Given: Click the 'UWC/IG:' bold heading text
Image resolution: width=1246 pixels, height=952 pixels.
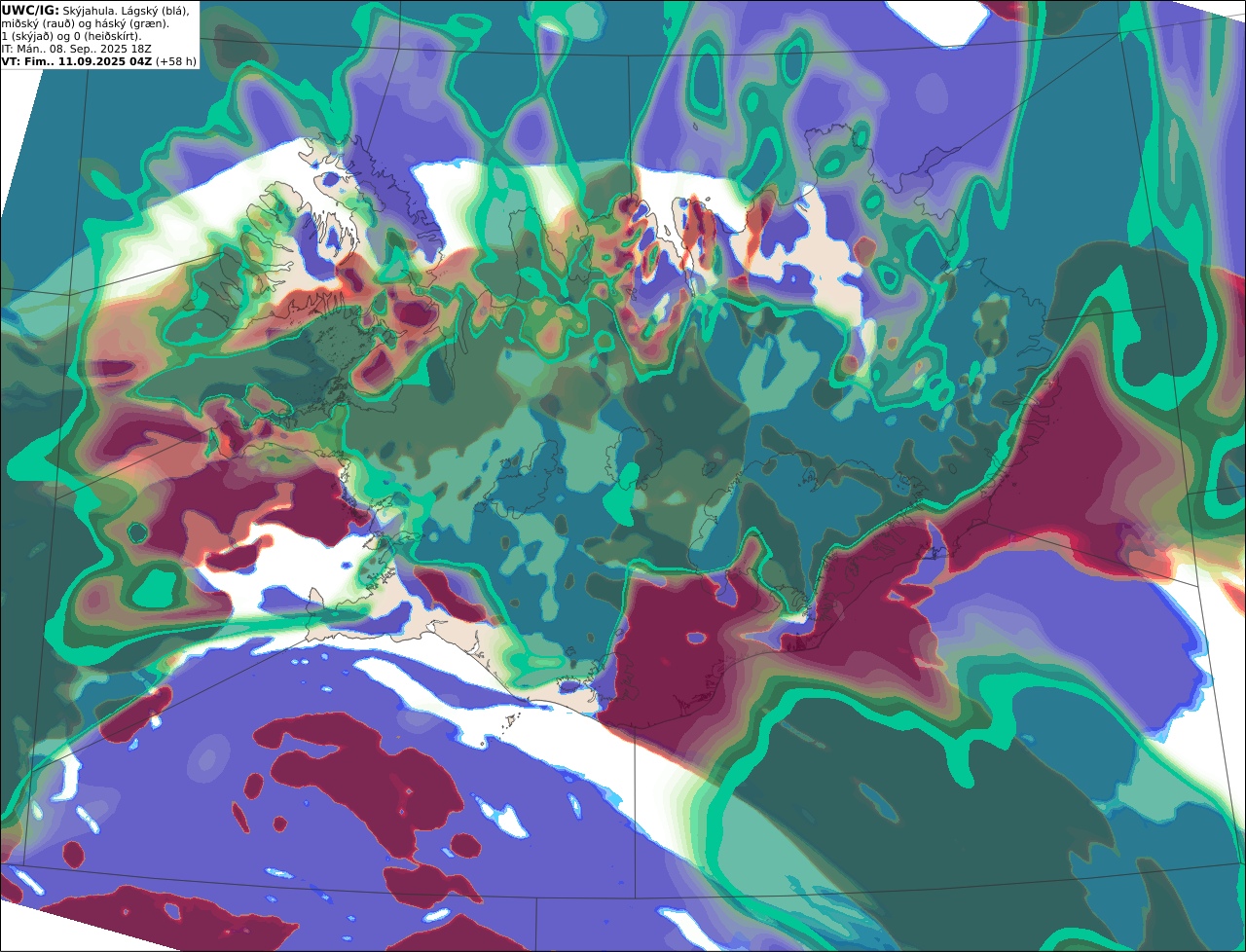Looking at the screenshot, I should click(30, 10).
